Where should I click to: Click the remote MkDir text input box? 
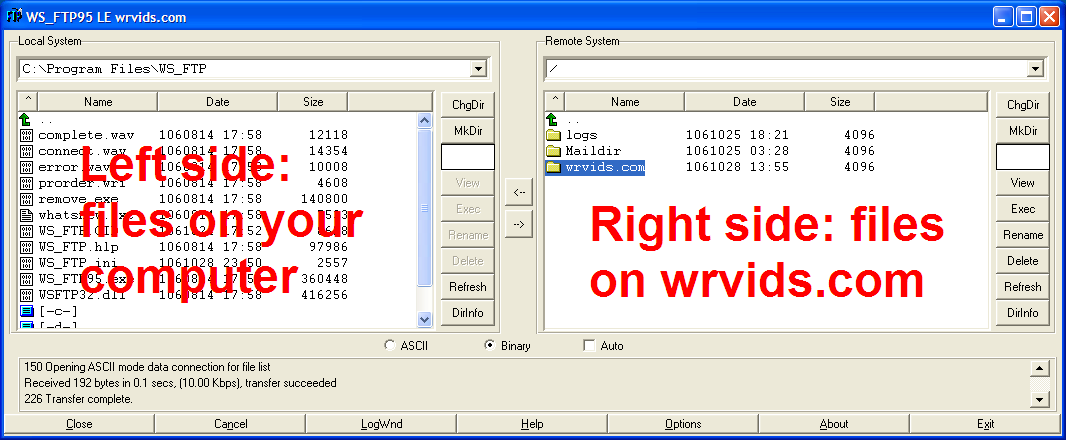1022,157
